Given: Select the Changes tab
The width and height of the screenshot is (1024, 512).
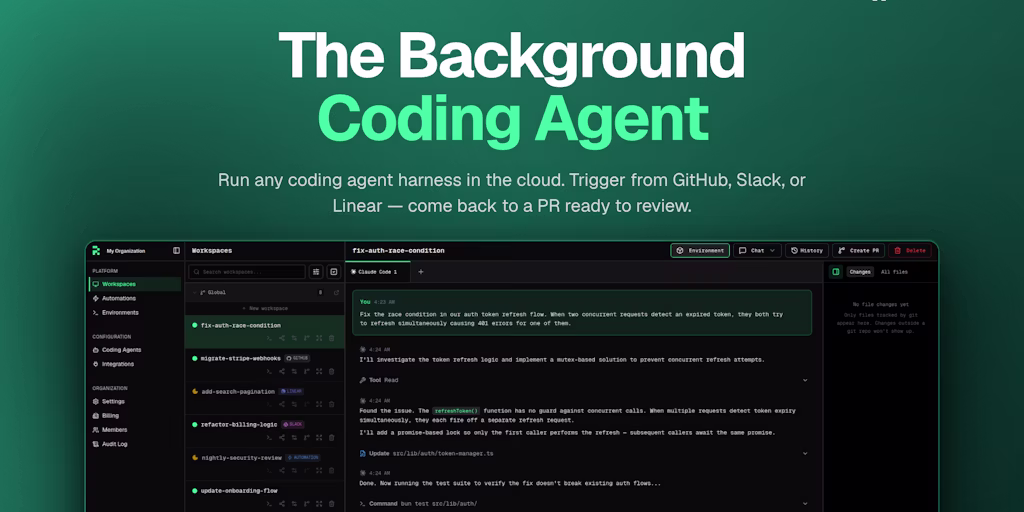Looking at the screenshot, I should pos(860,272).
